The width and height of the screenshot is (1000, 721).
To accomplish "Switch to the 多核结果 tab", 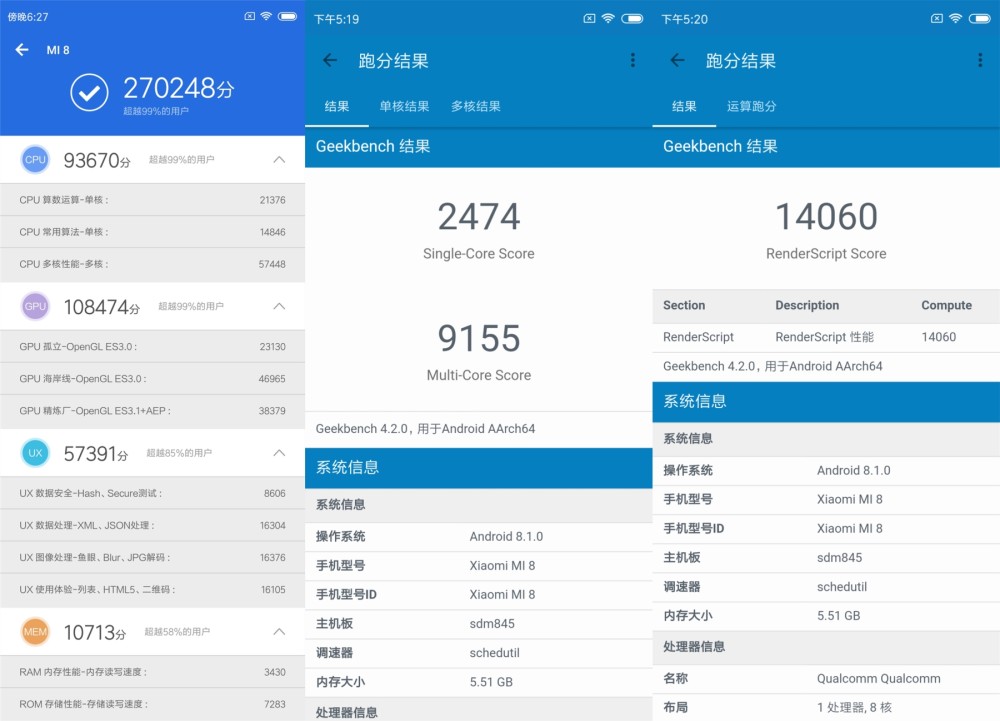I will click(476, 106).
